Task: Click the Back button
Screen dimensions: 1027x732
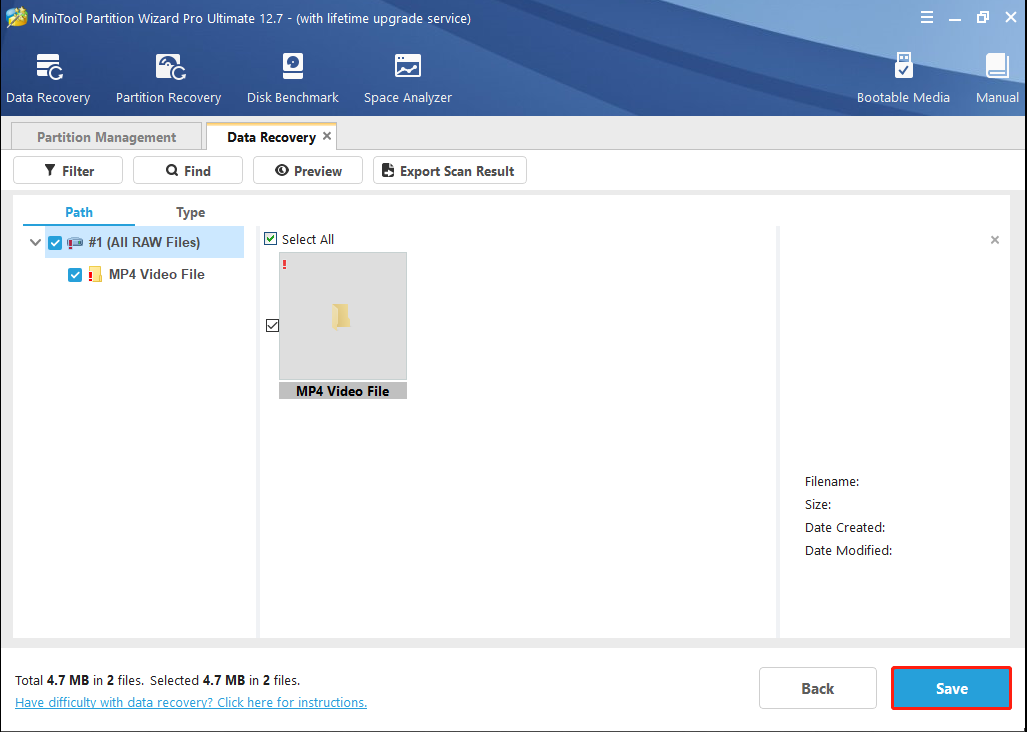Action: 817,688
